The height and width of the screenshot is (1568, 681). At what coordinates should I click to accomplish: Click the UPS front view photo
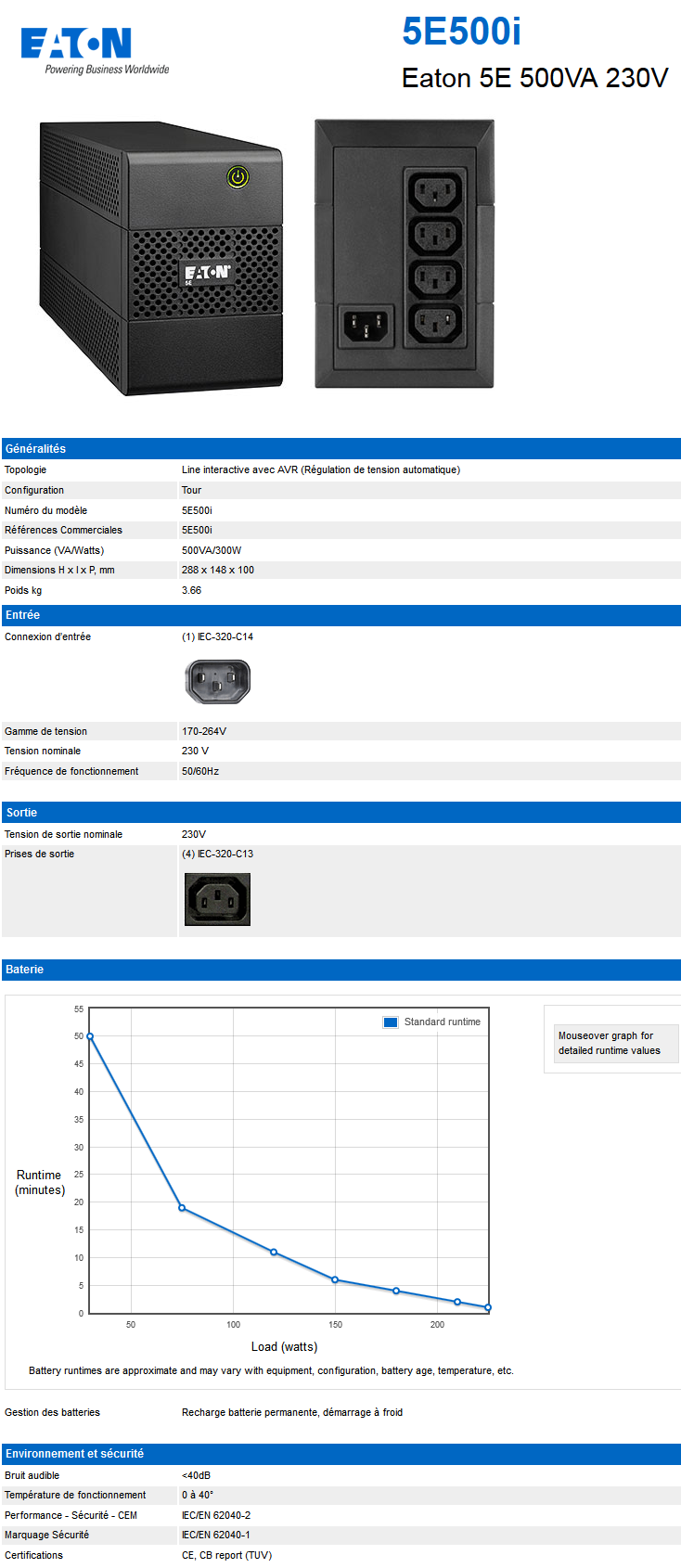[x=161, y=258]
